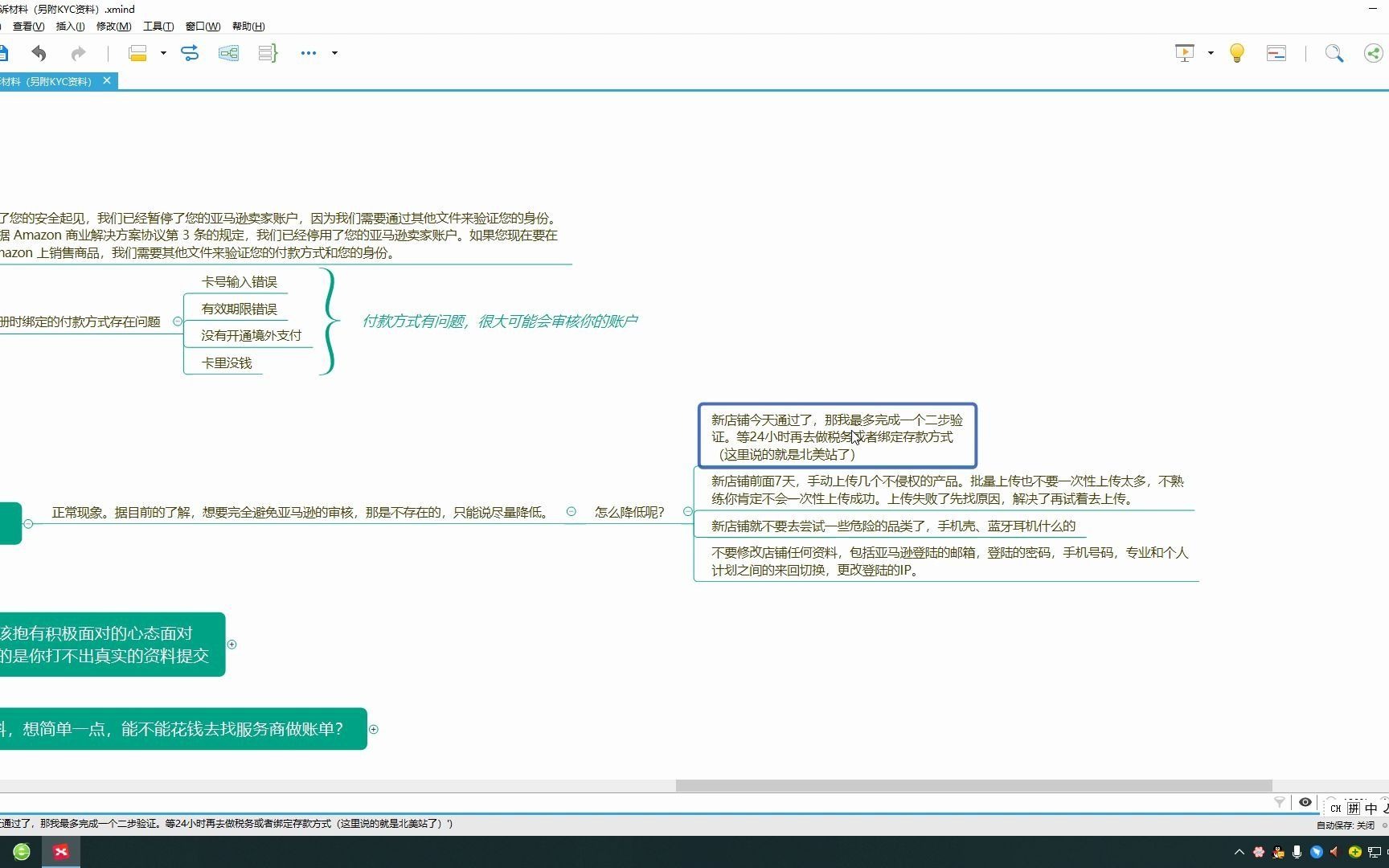Redo the last action
The image size is (1389, 868).
pyautogui.click(x=78, y=53)
